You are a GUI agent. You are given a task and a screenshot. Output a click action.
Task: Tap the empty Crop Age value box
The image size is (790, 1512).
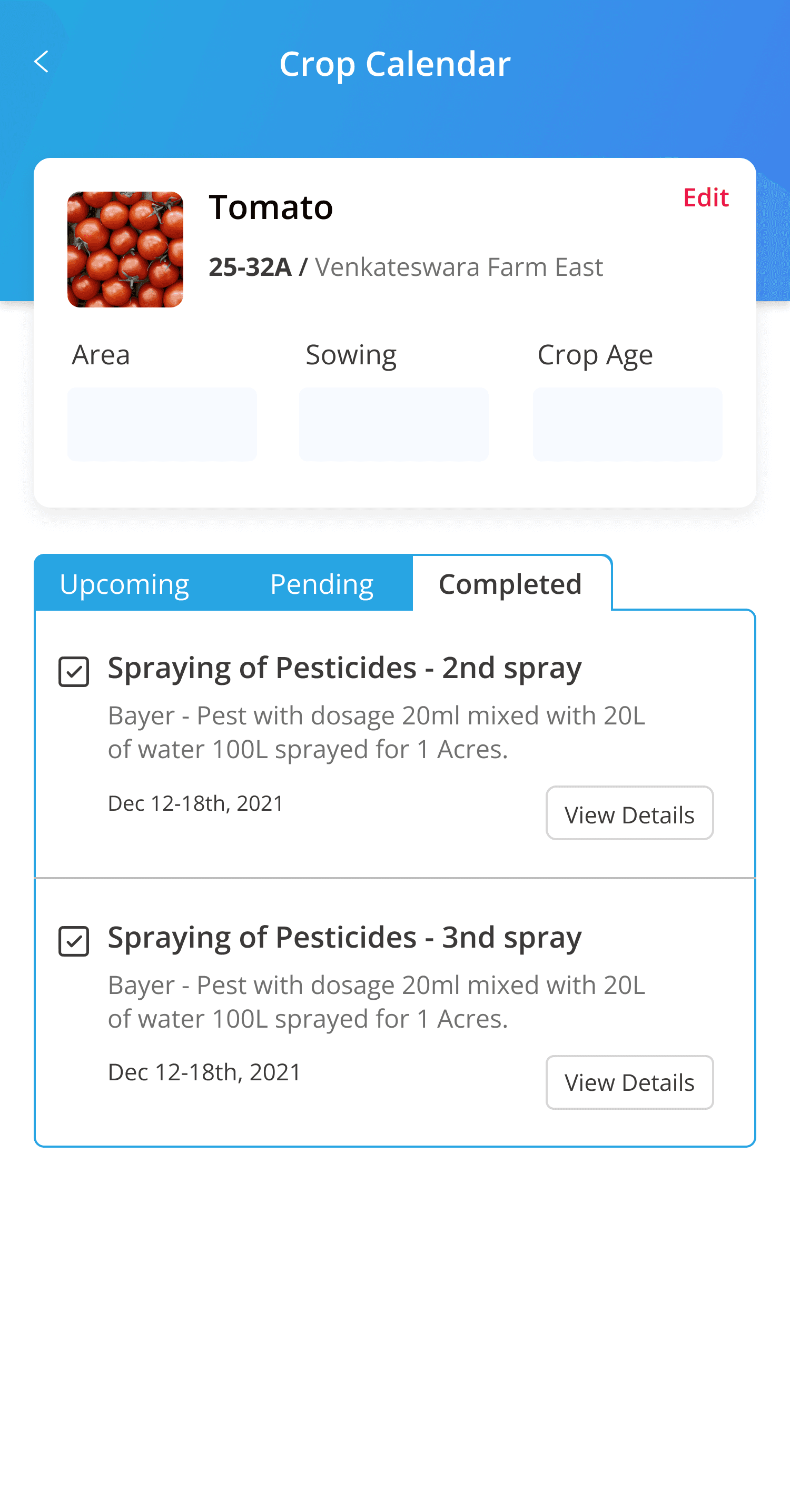627,424
